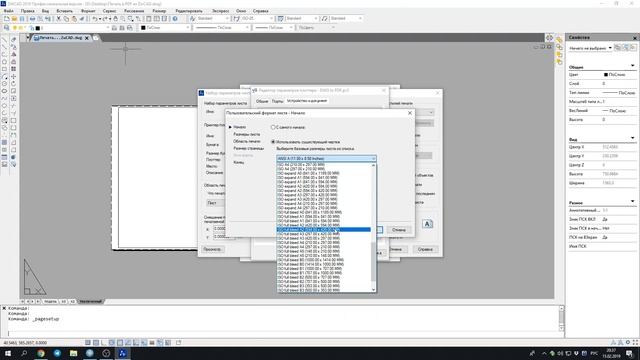Click Отмена in the custom sheet format dialog
640x360 pixels.
point(399,230)
